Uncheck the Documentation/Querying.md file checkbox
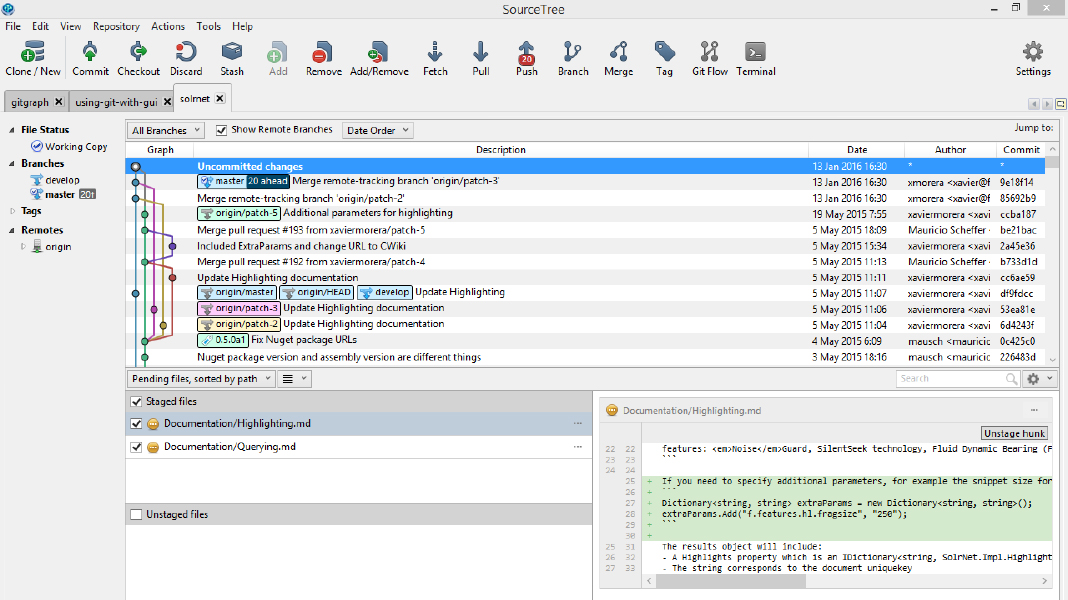This screenshot has width=1068, height=600. 136,448
